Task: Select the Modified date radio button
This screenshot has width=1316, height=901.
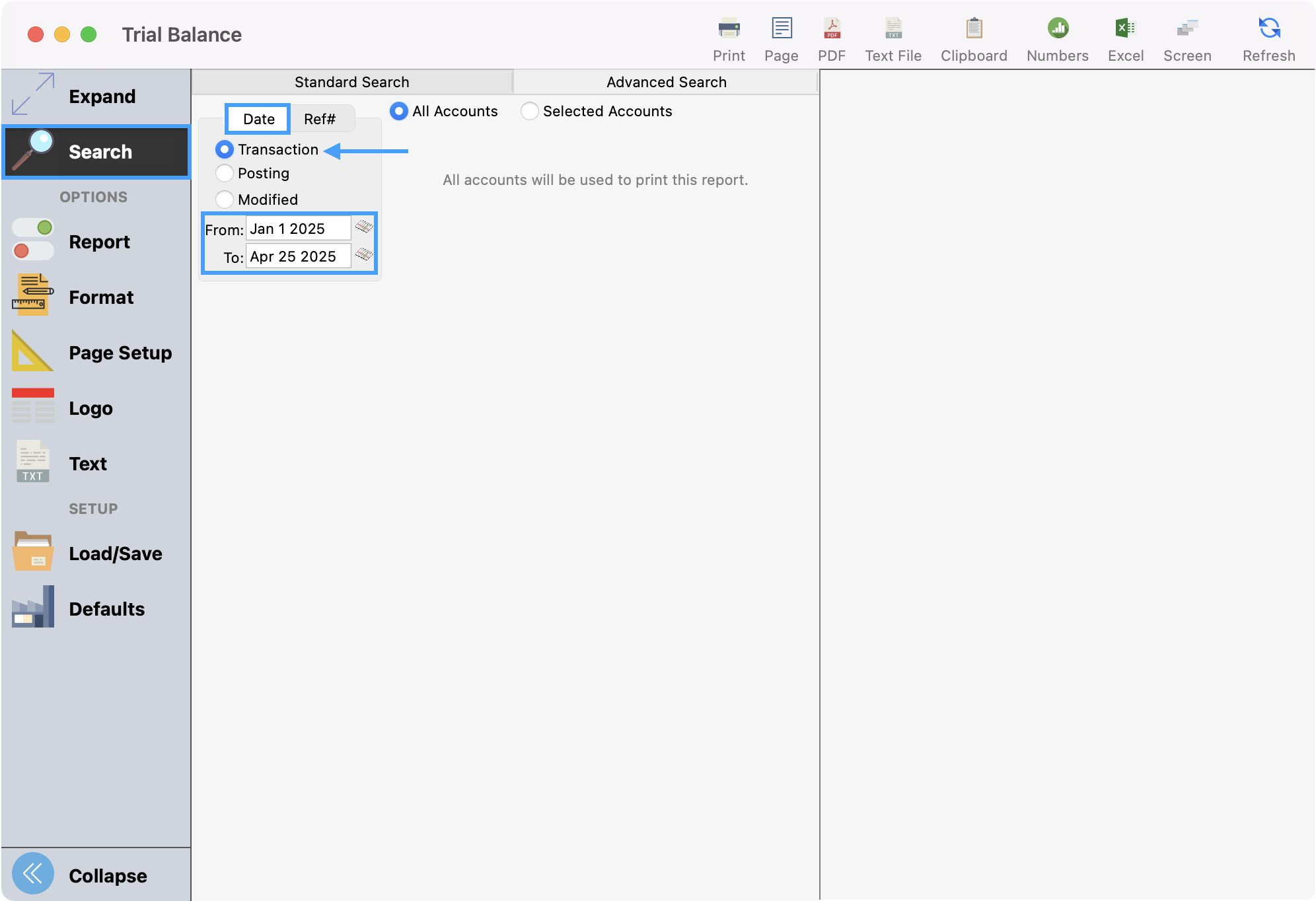Action: [x=225, y=199]
